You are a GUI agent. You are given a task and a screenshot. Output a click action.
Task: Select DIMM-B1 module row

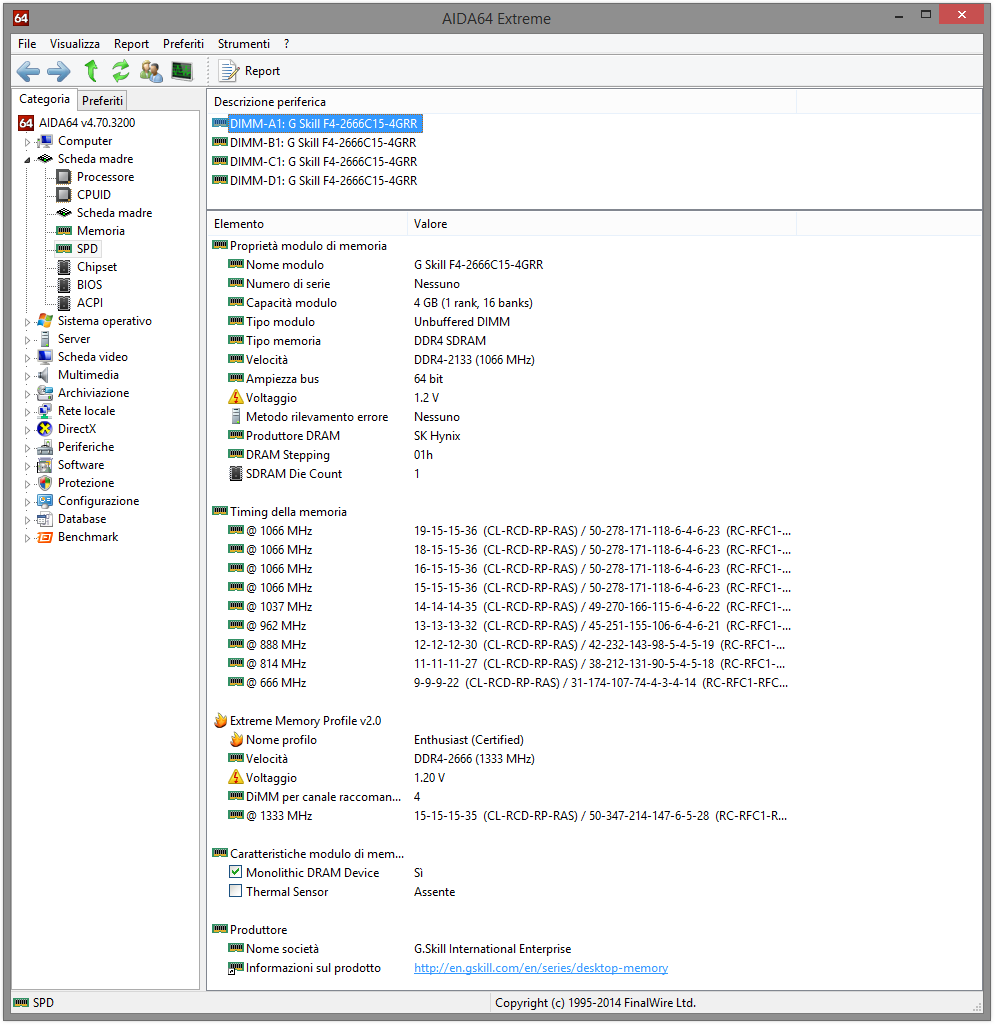coord(315,143)
